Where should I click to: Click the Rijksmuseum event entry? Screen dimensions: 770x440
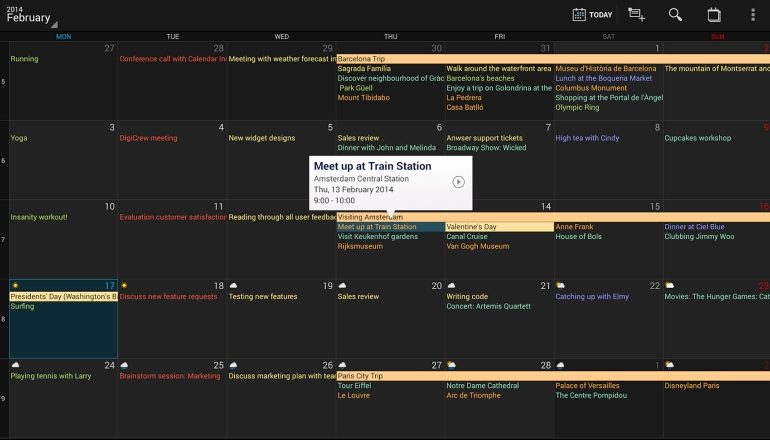[x=360, y=247]
